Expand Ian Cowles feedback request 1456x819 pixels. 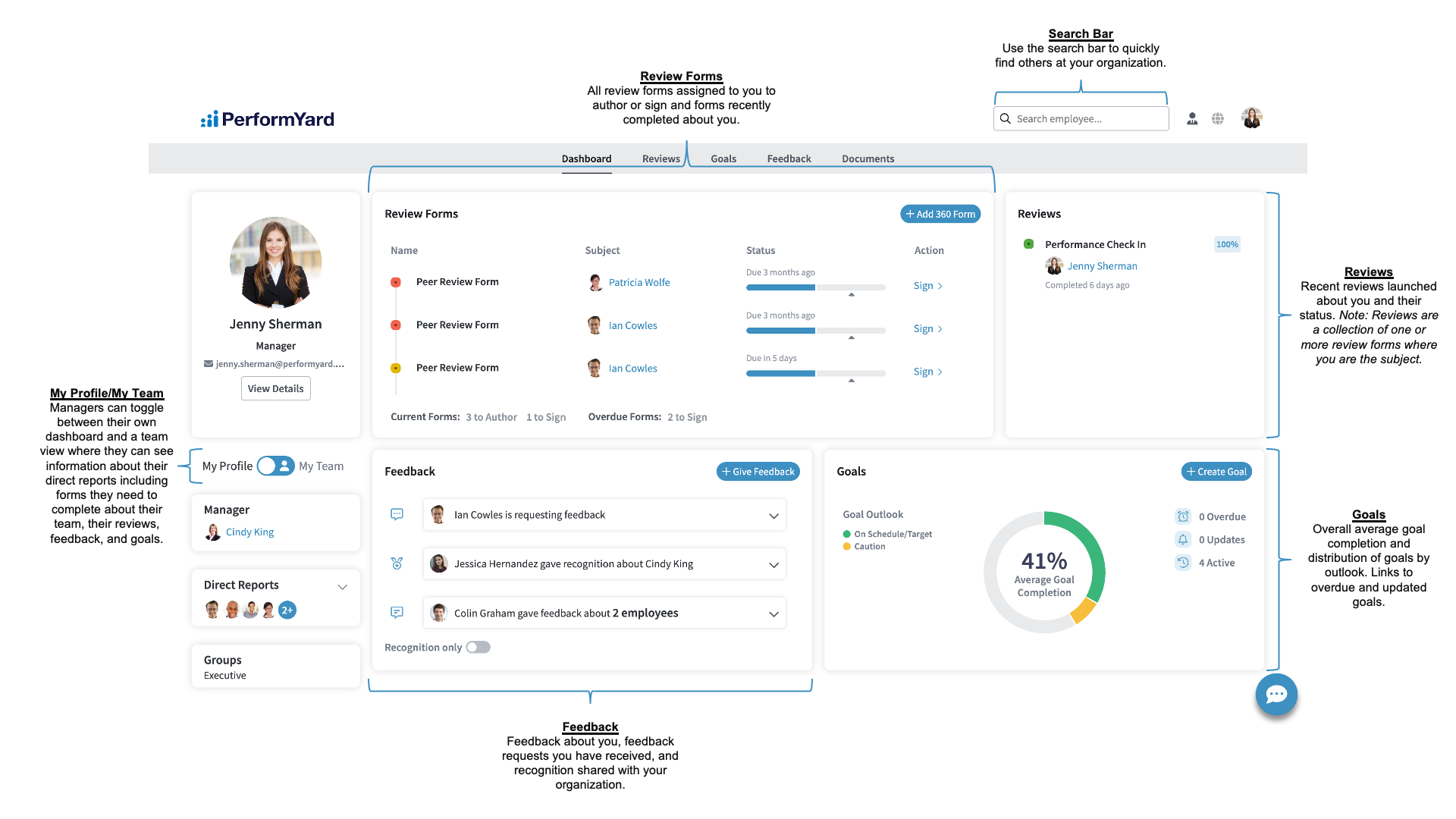773,516
